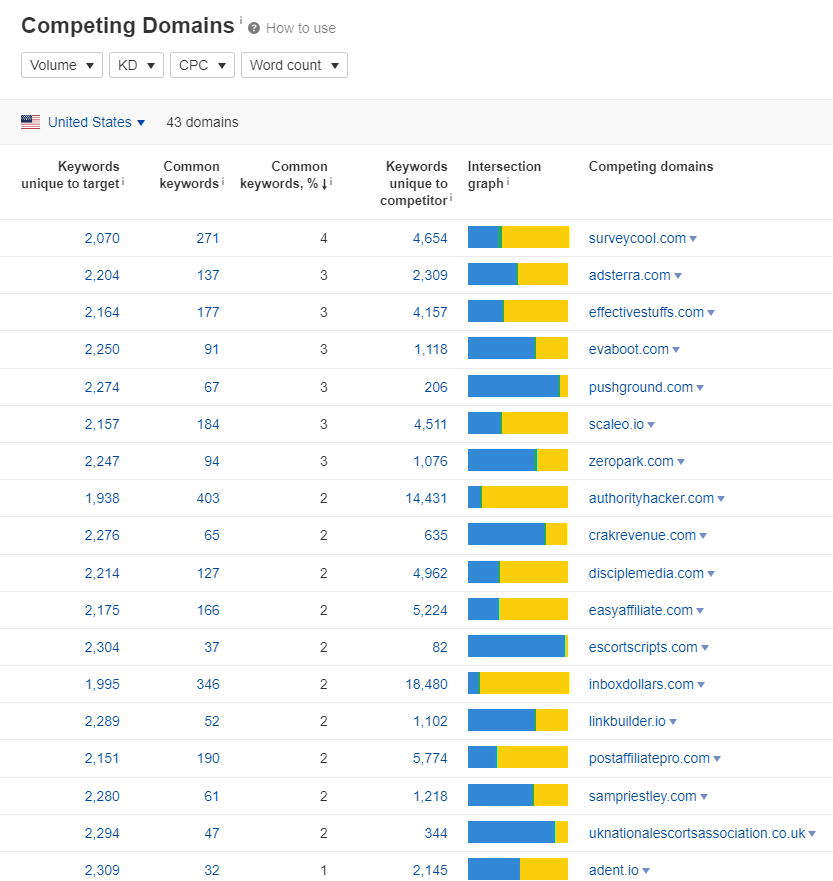Click unique-to-target value 2,304

[102, 647]
